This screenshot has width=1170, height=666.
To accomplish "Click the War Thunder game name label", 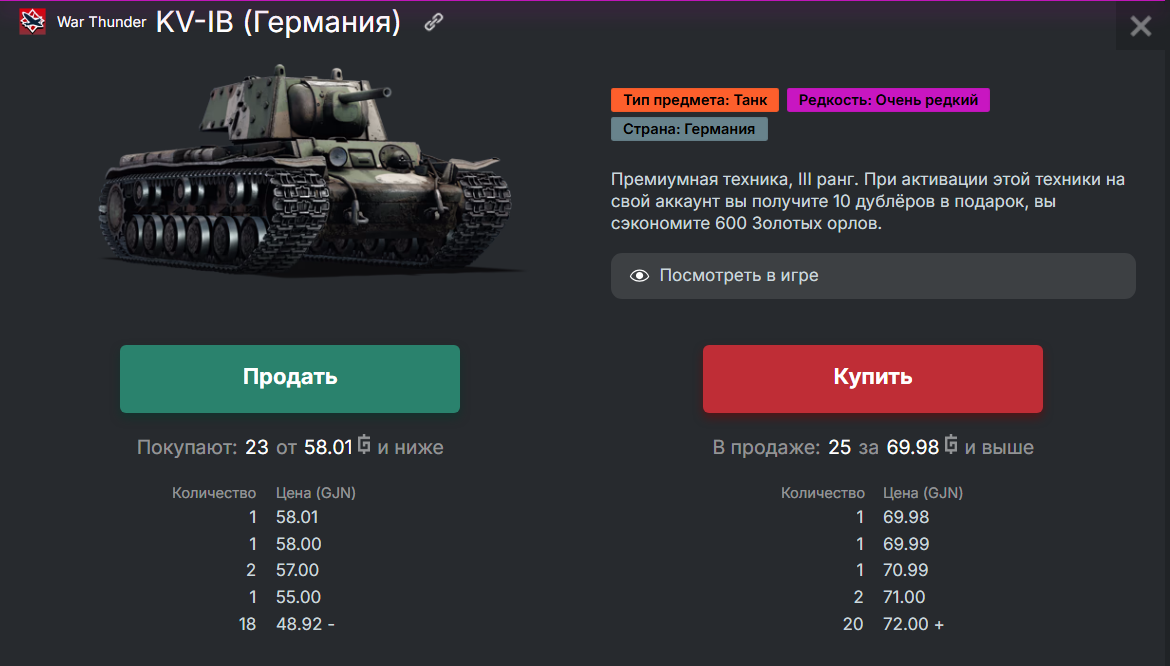I will pyautogui.click(x=101, y=22).
